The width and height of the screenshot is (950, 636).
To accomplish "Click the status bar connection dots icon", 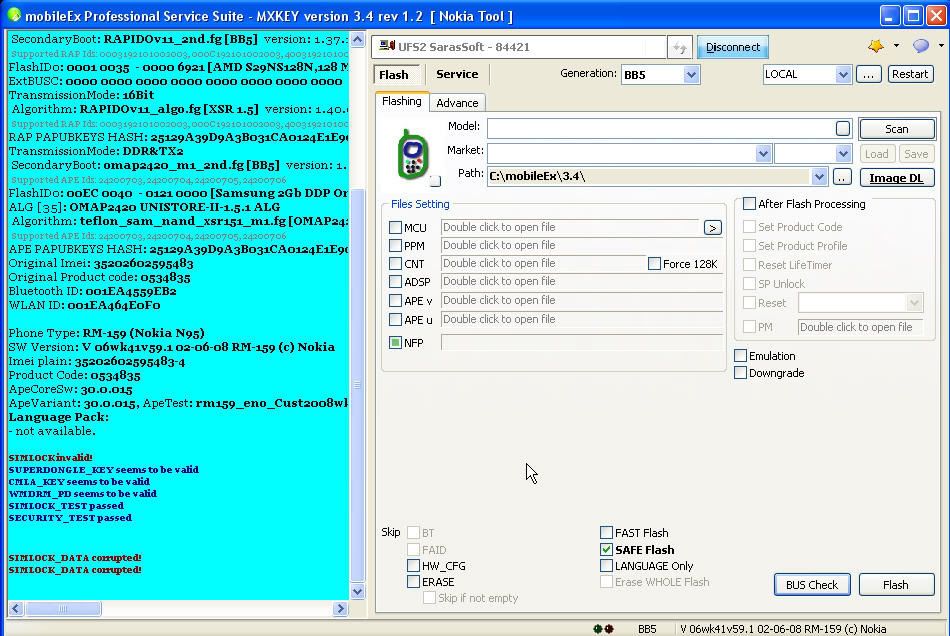I will tap(603, 629).
